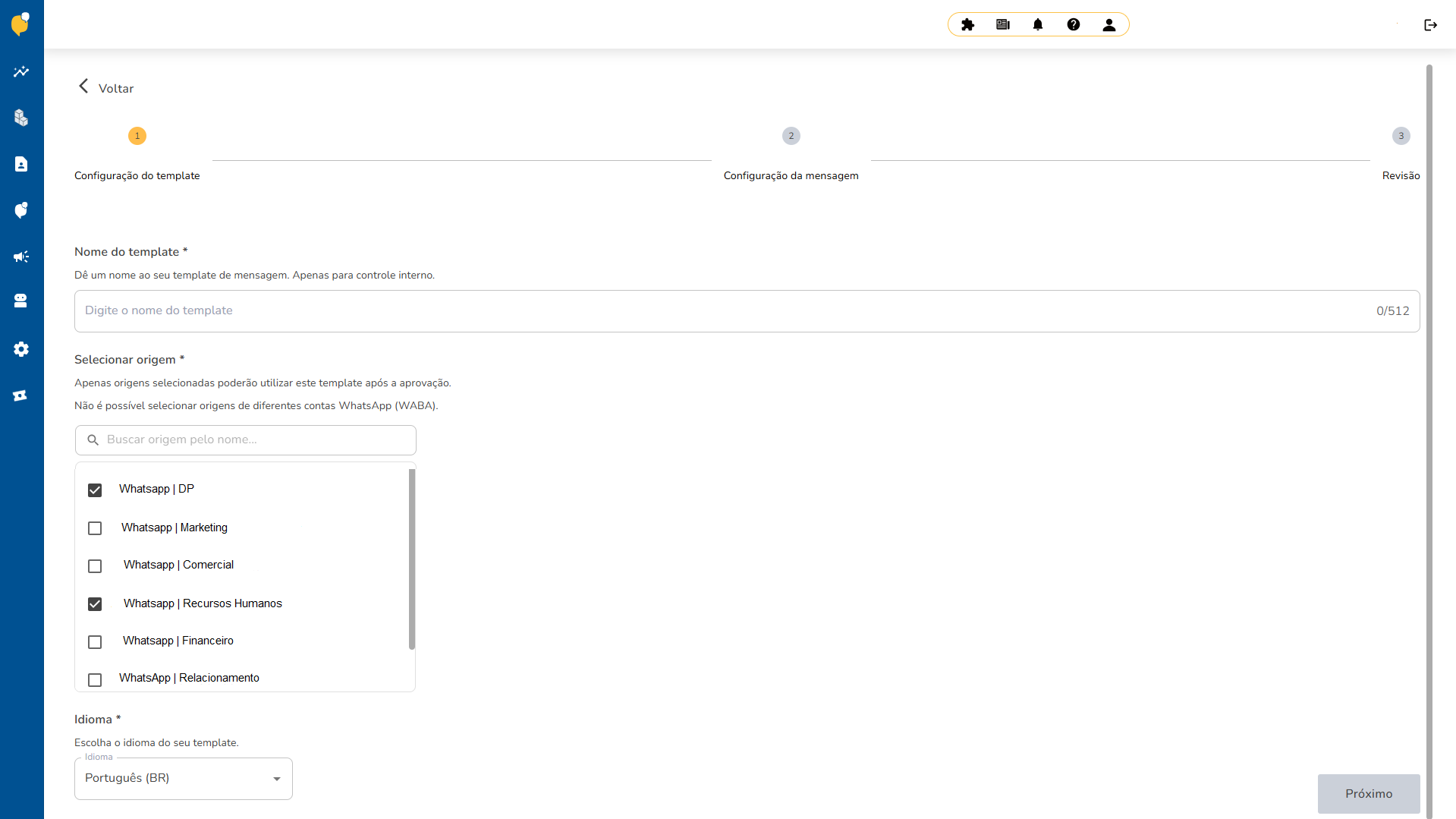Go to step 3 Revisão
1456x819 pixels.
click(1401, 136)
